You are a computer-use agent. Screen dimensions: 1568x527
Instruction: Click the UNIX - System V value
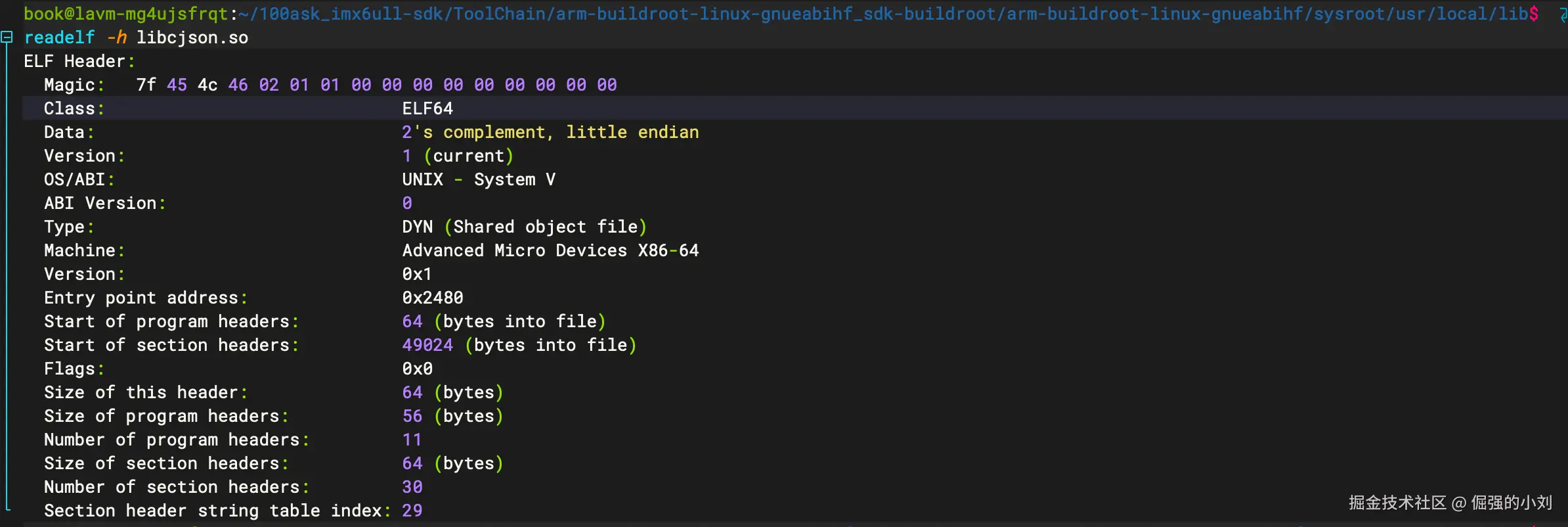point(479,179)
